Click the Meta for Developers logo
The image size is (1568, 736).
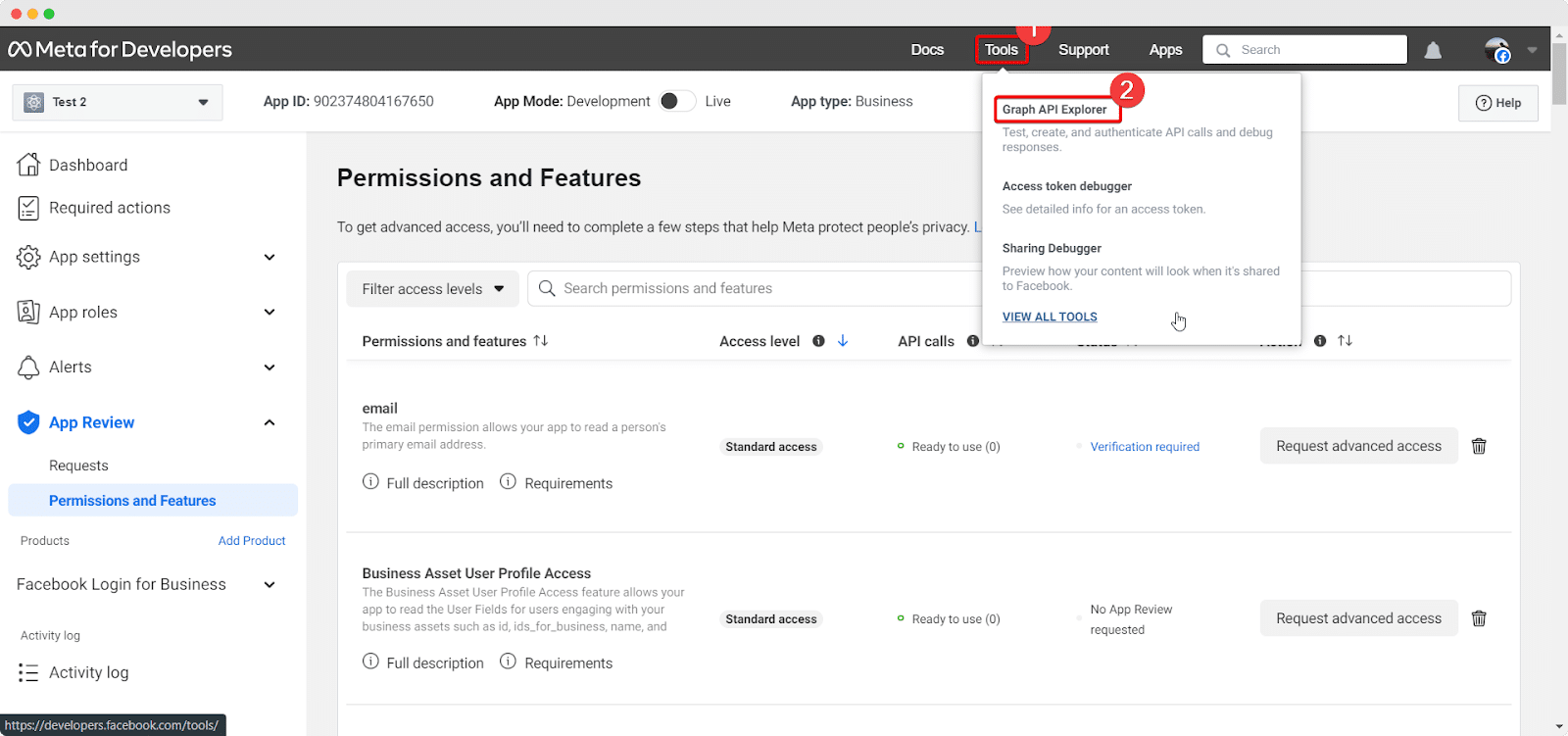point(121,49)
